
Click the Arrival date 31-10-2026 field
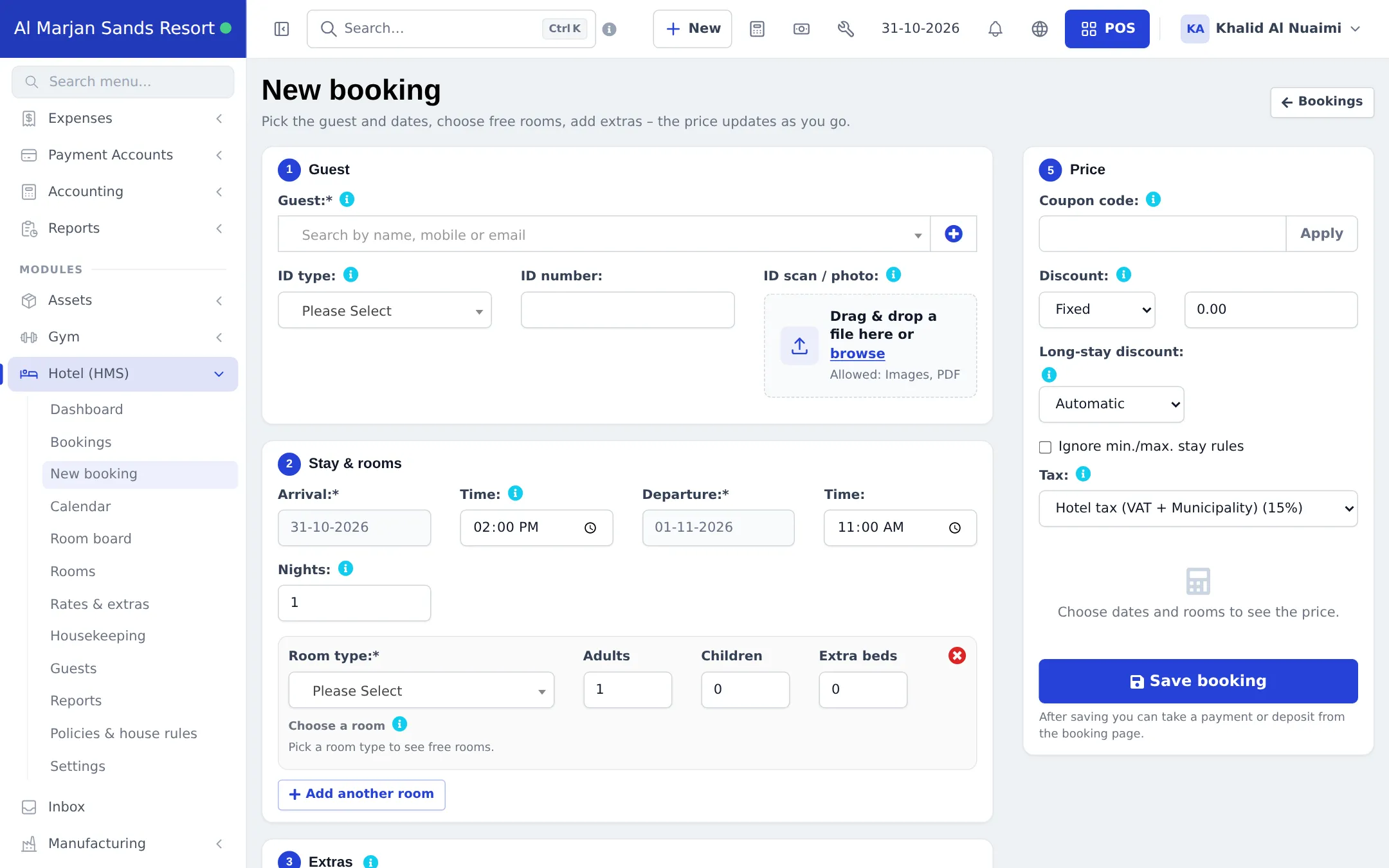[354, 528]
